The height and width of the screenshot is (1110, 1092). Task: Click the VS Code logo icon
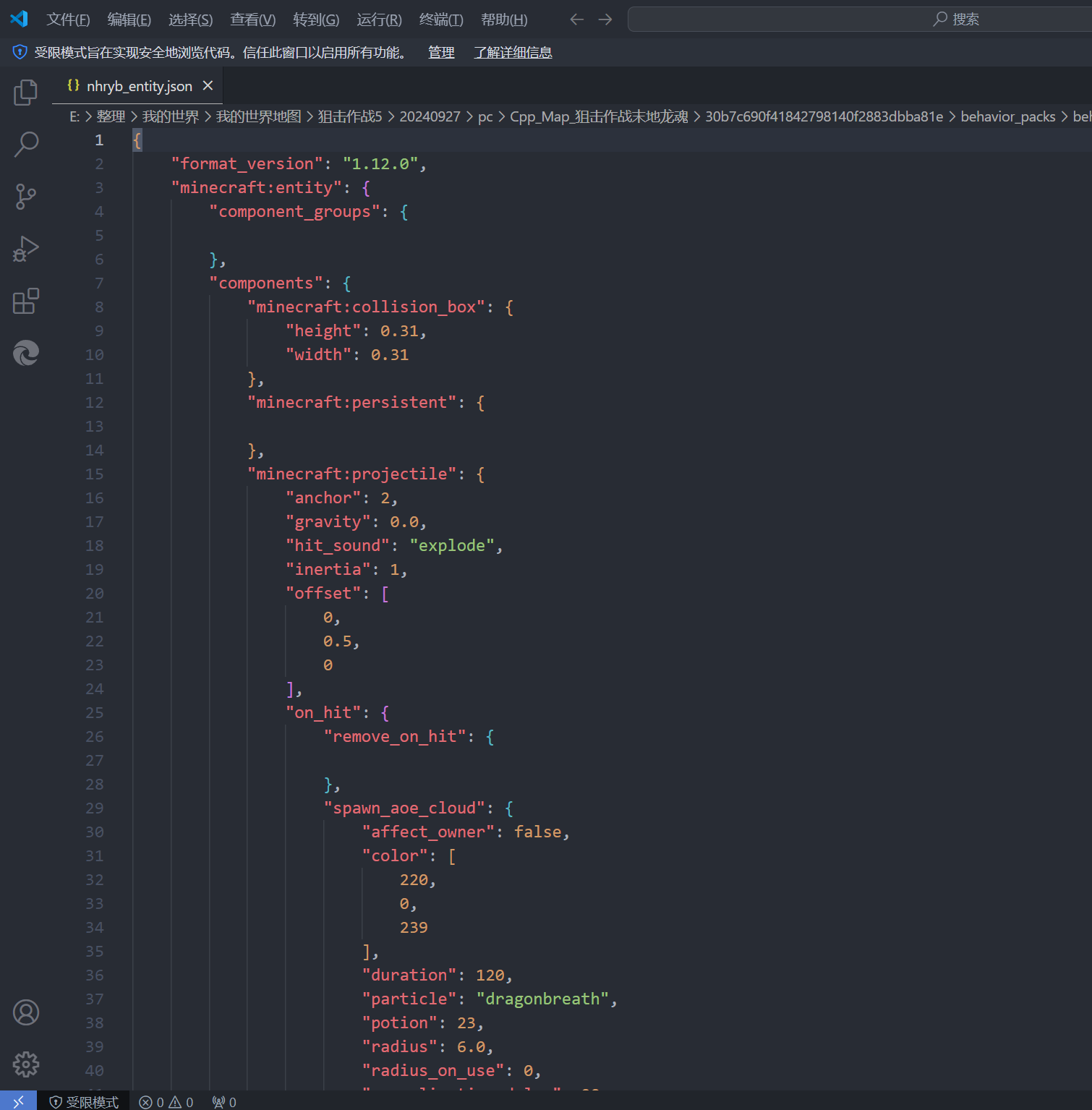(20, 19)
